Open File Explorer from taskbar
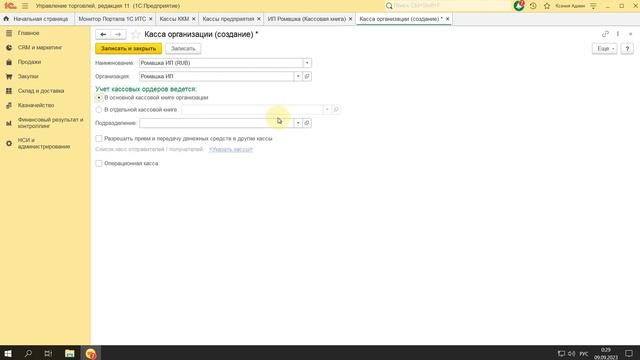This screenshot has width=640, height=360. click(x=70, y=353)
